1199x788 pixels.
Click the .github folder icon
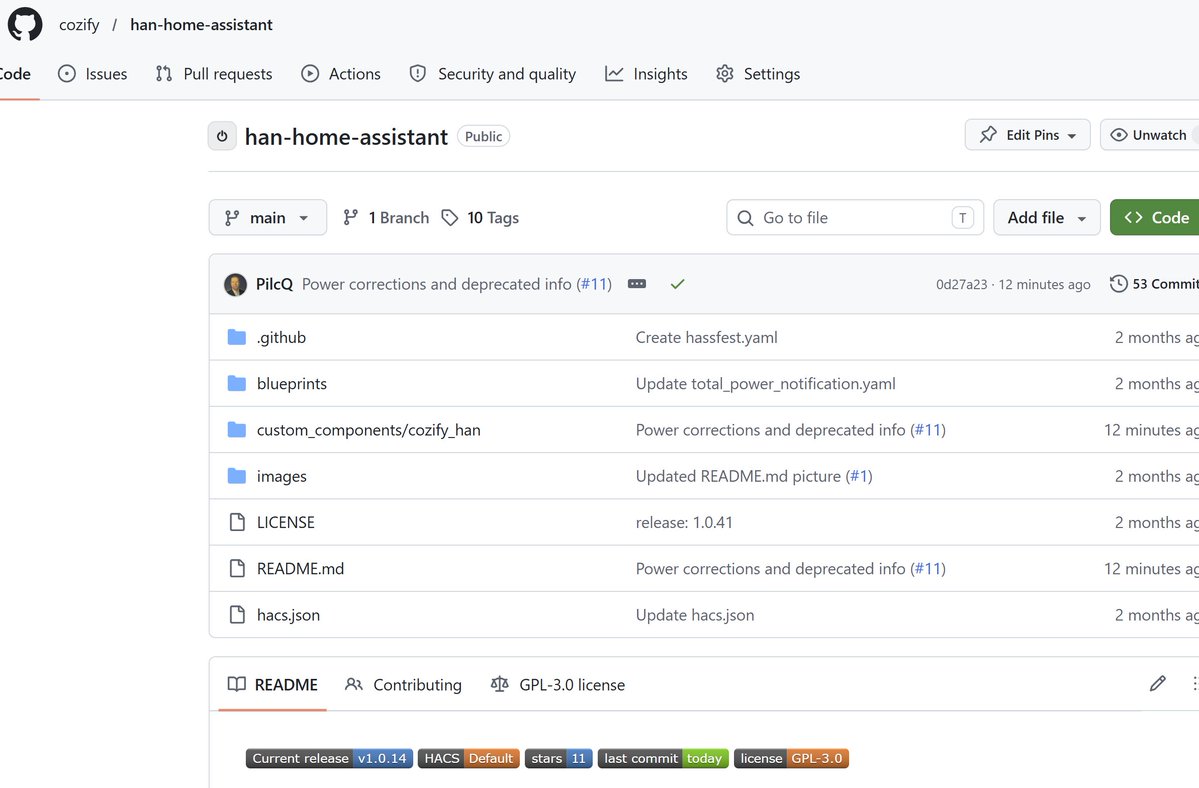pos(237,337)
